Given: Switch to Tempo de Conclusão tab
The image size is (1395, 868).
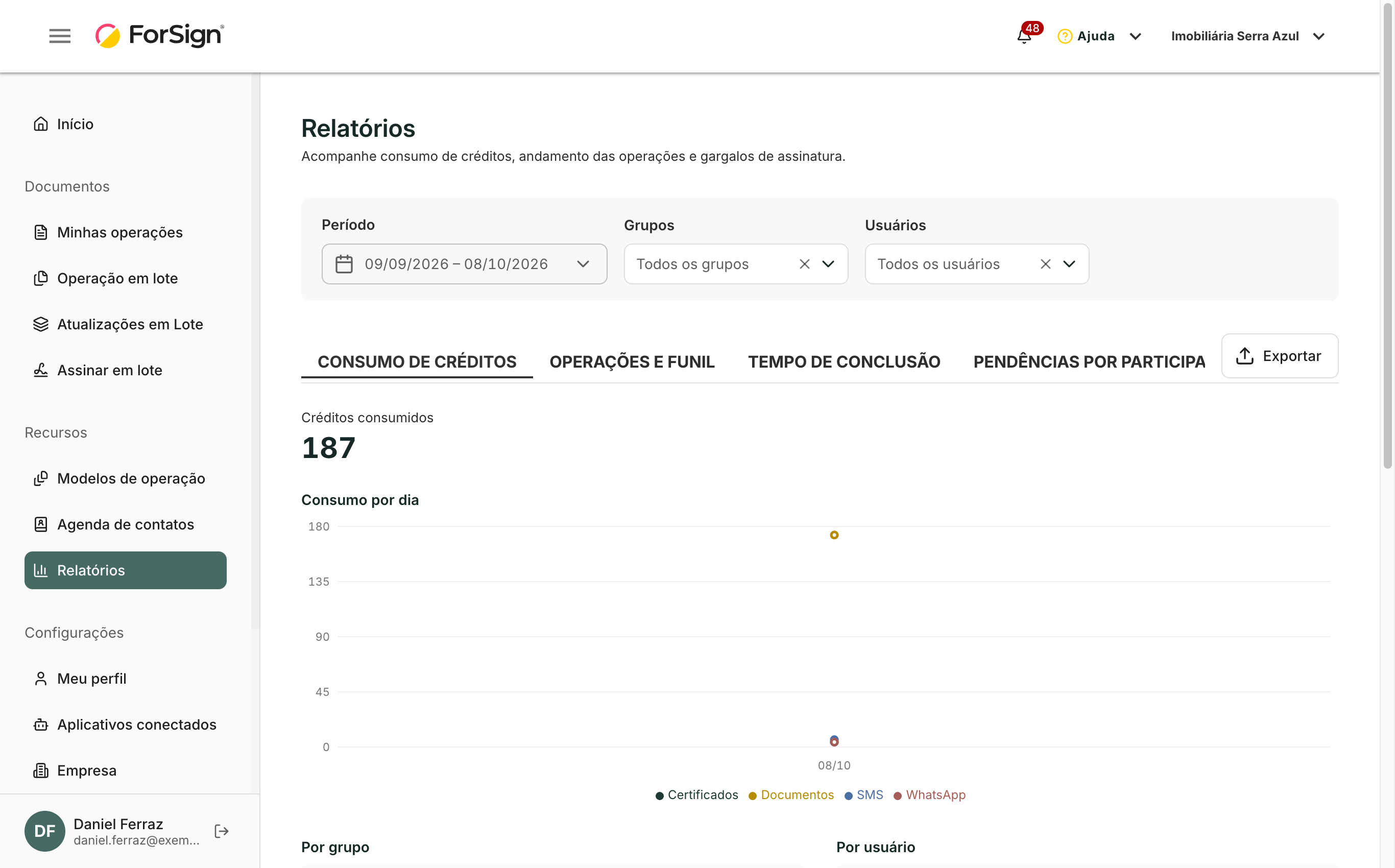Looking at the screenshot, I should [844, 361].
